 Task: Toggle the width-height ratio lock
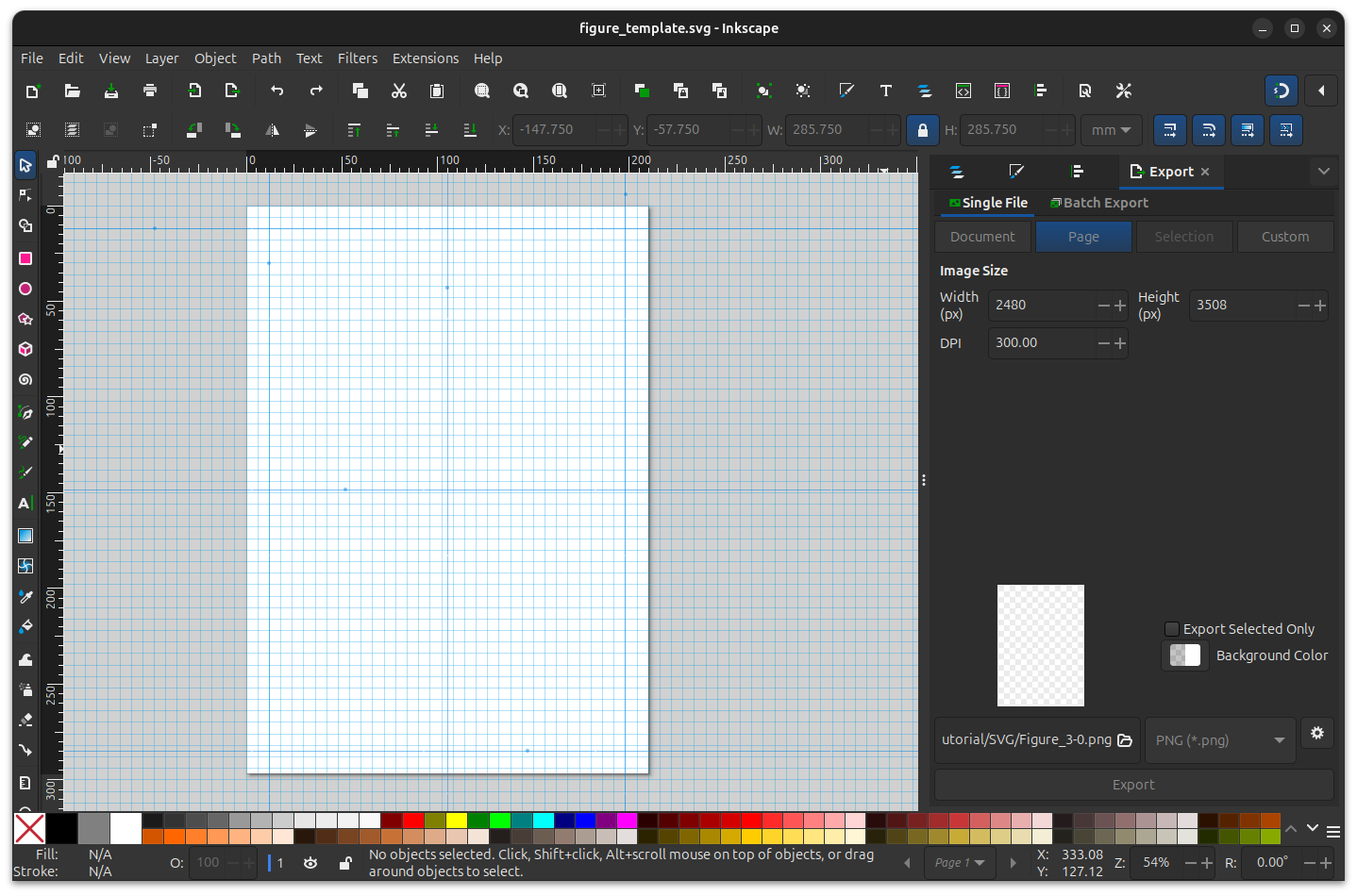(922, 130)
